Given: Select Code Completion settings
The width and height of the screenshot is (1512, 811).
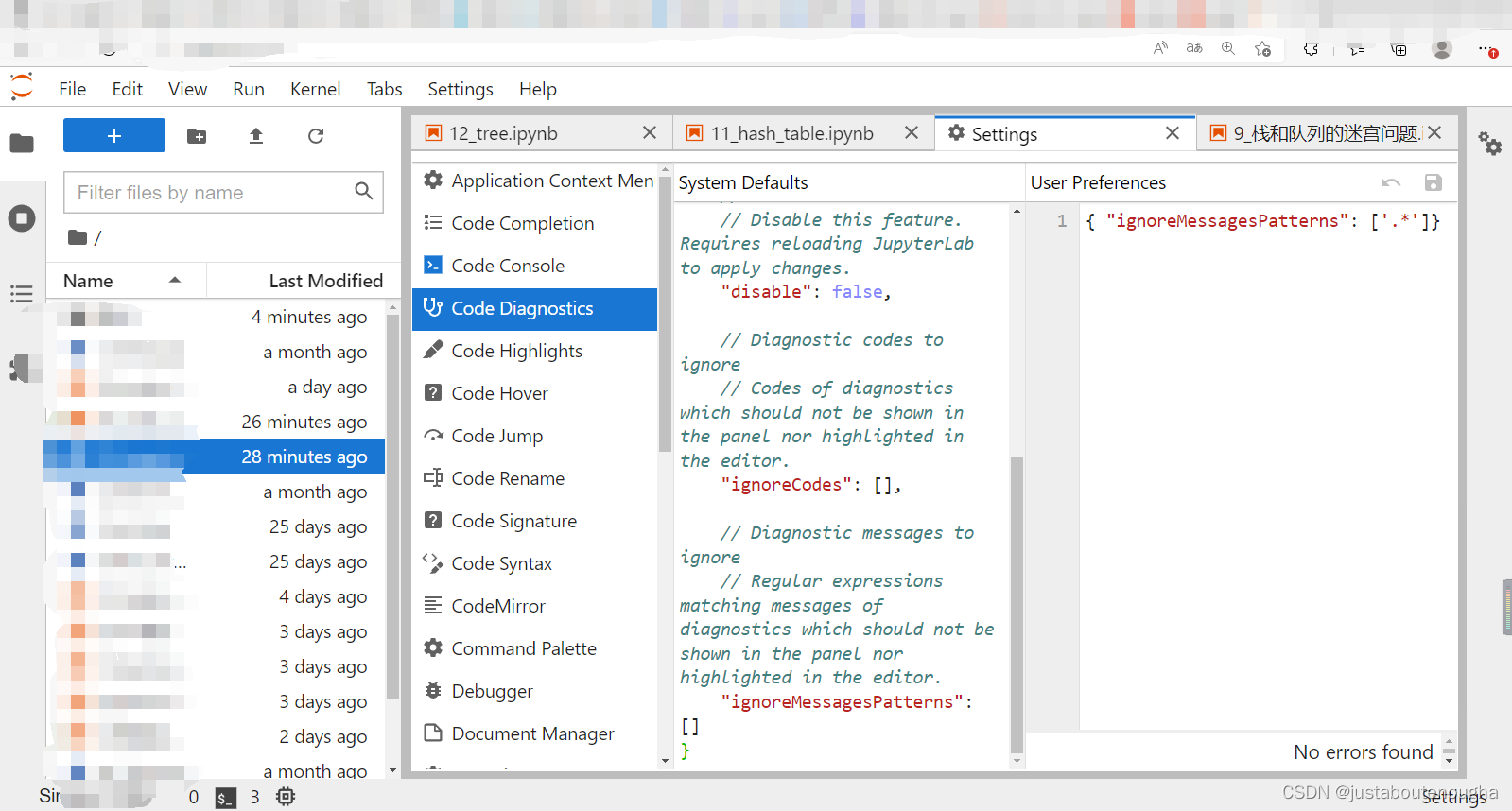Looking at the screenshot, I should coord(534,223).
